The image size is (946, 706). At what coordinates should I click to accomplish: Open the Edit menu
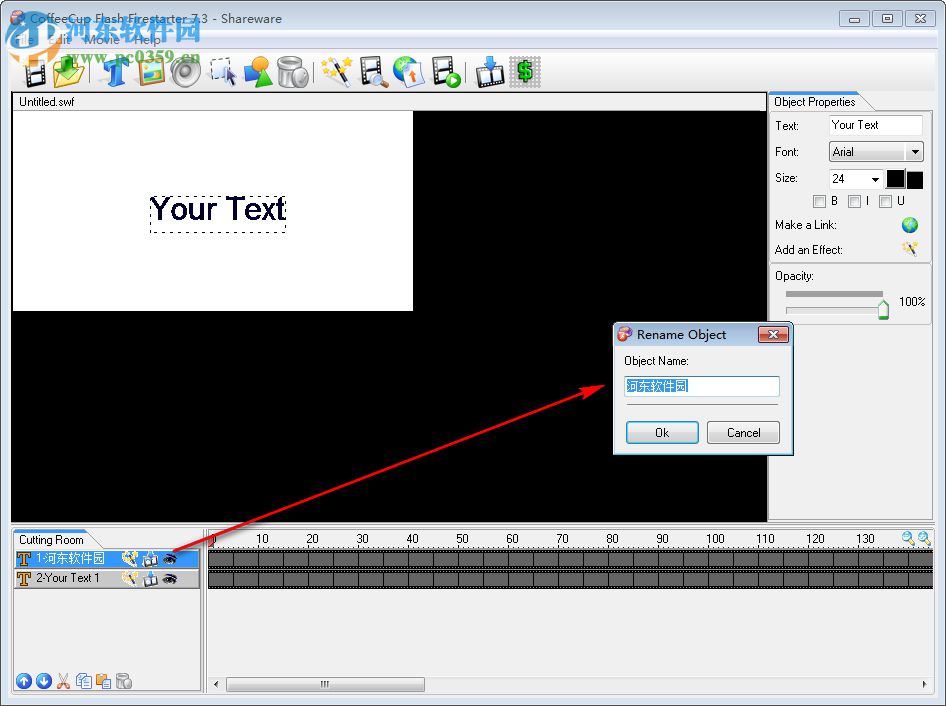(x=60, y=40)
